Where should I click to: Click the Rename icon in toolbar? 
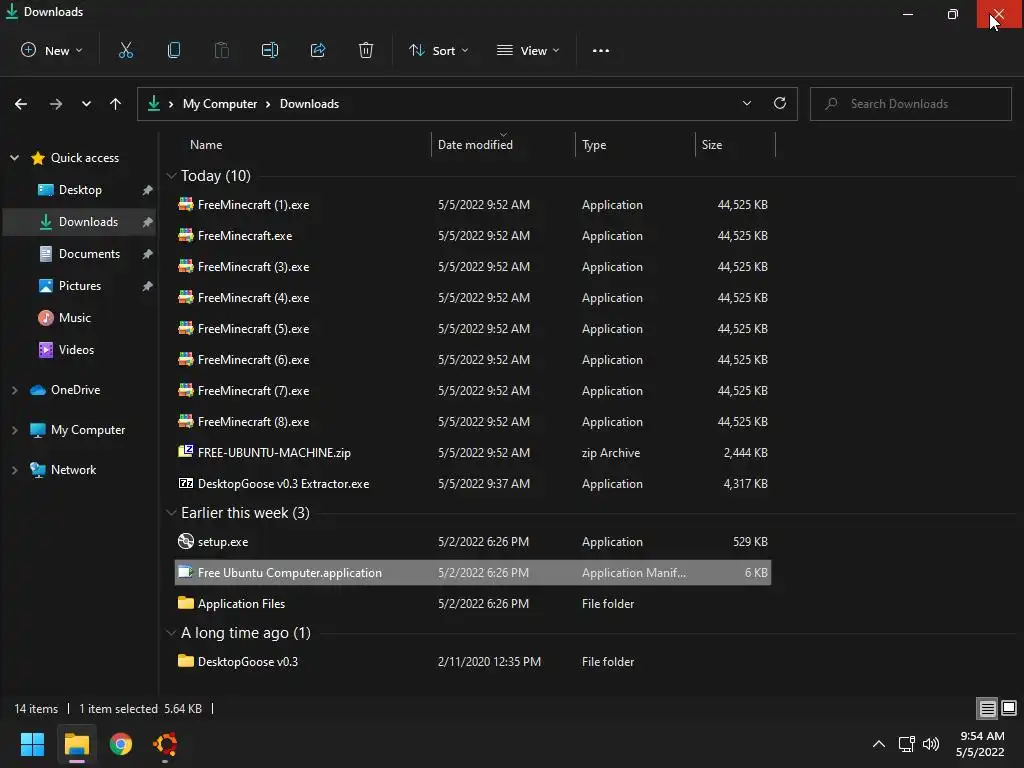(x=270, y=50)
